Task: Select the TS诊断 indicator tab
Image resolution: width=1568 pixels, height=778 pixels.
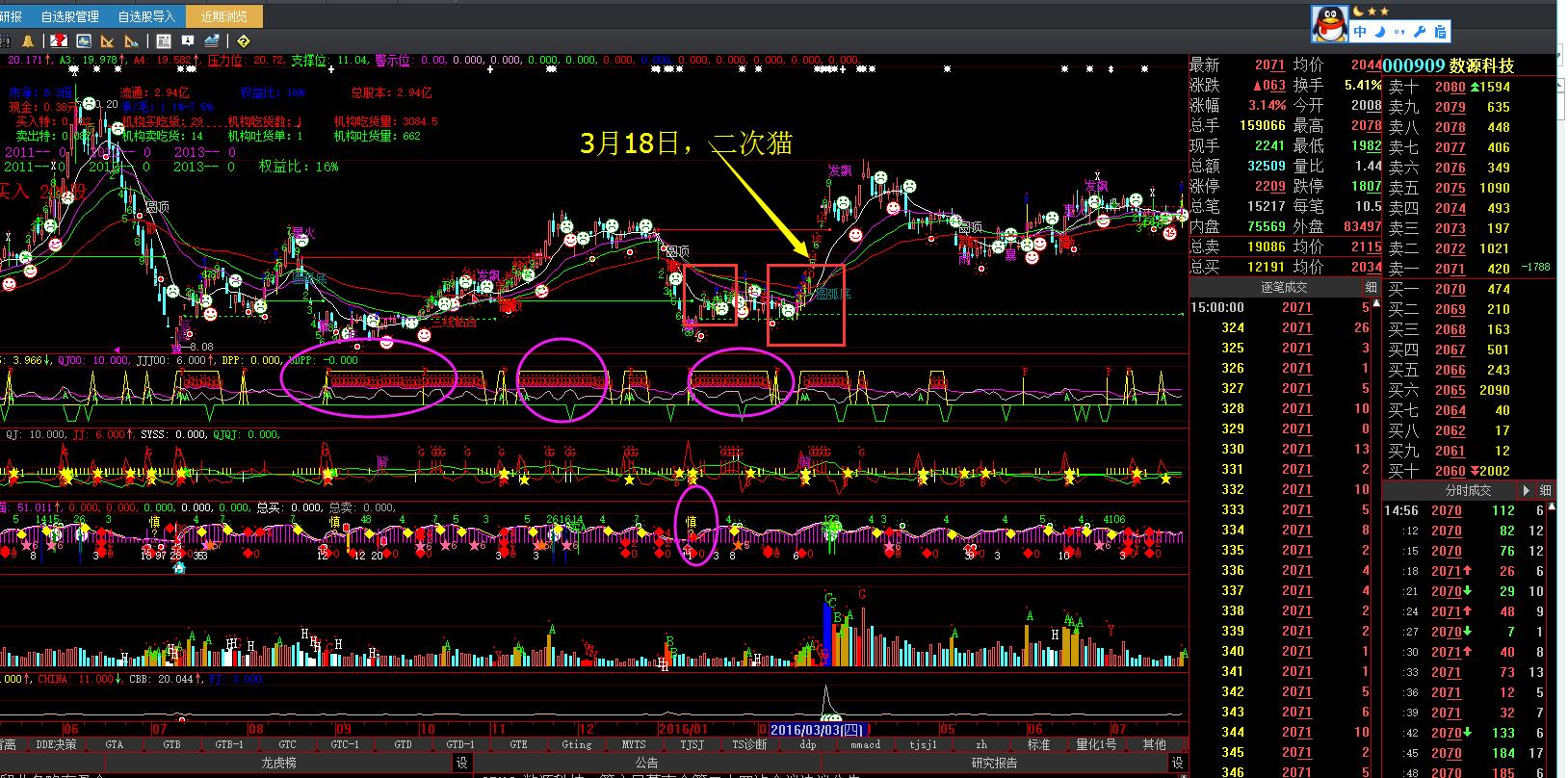Action: coord(749,744)
